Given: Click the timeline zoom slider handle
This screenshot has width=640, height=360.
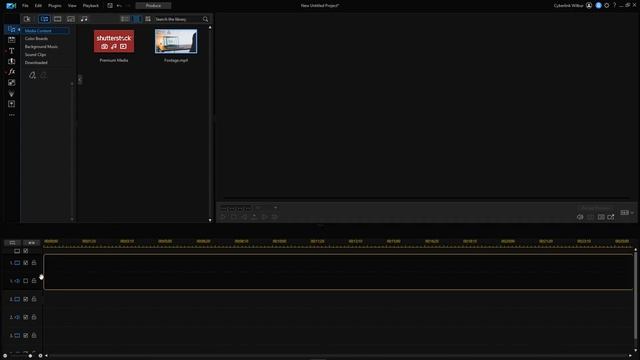Looking at the screenshot, I should coord(30,356).
